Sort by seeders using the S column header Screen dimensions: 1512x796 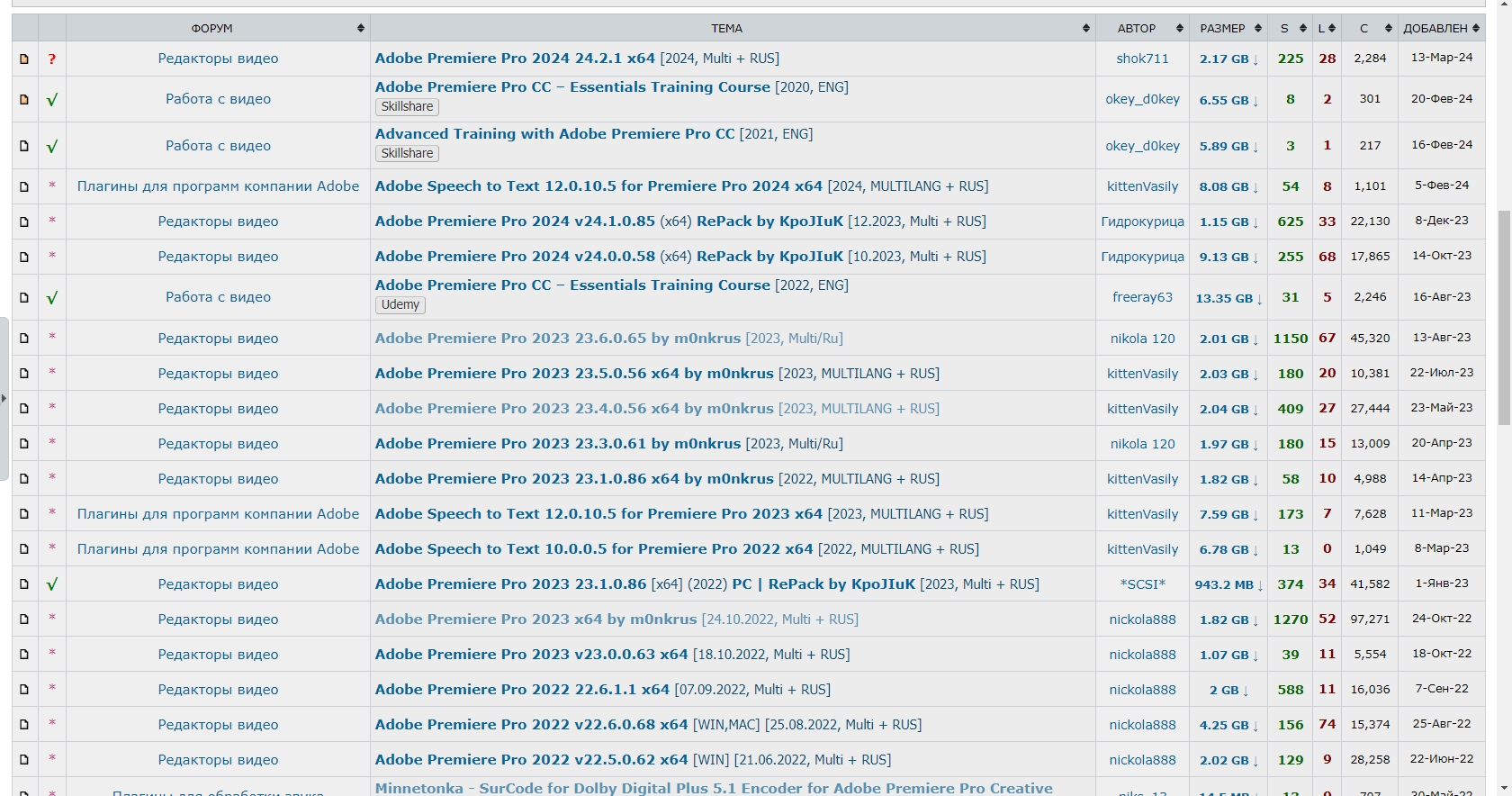[1291, 28]
